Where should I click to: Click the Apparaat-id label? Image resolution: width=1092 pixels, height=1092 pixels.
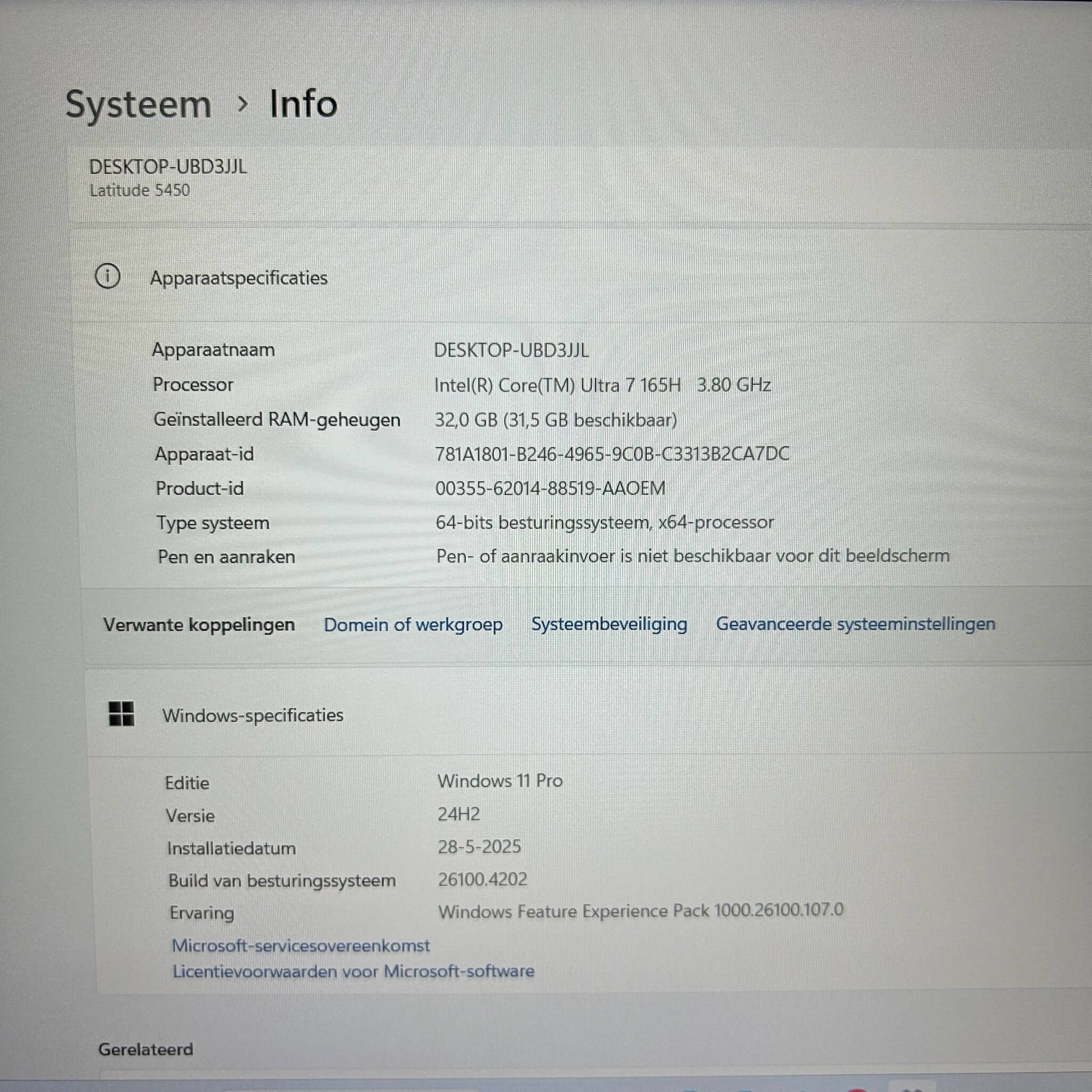pos(204,454)
